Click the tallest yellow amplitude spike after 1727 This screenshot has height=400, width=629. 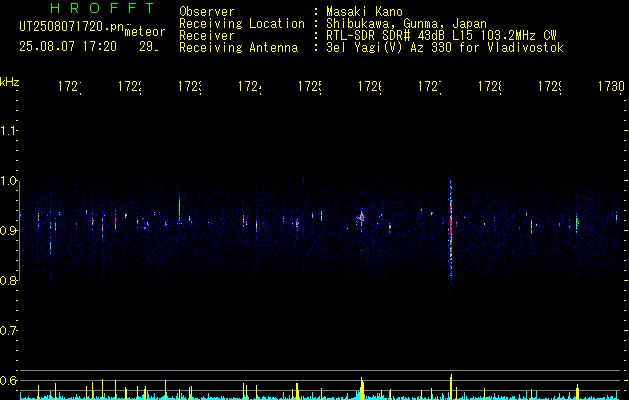coord(451,387)
